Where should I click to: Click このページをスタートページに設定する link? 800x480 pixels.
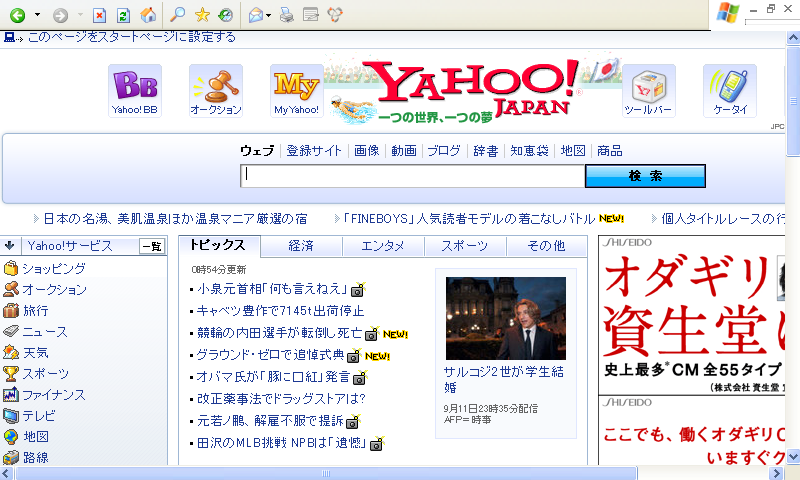(132, 37)
